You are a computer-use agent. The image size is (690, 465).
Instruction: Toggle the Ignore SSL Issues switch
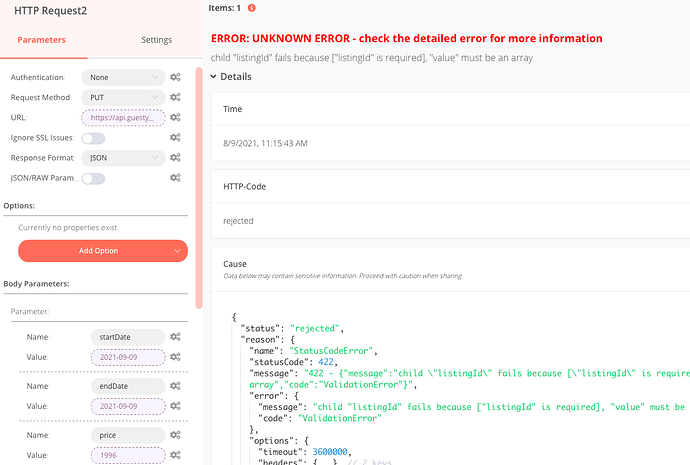click(x=93, y=138)
